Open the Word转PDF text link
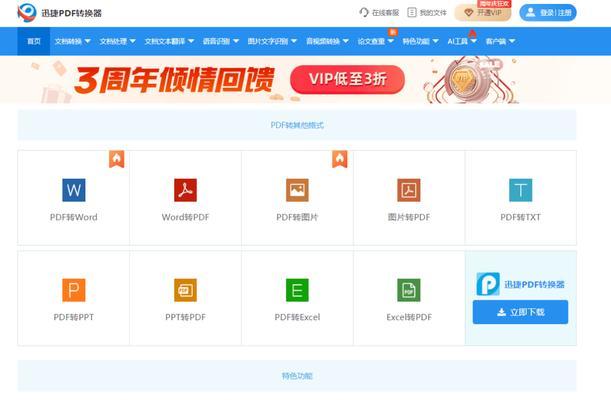 185,217
